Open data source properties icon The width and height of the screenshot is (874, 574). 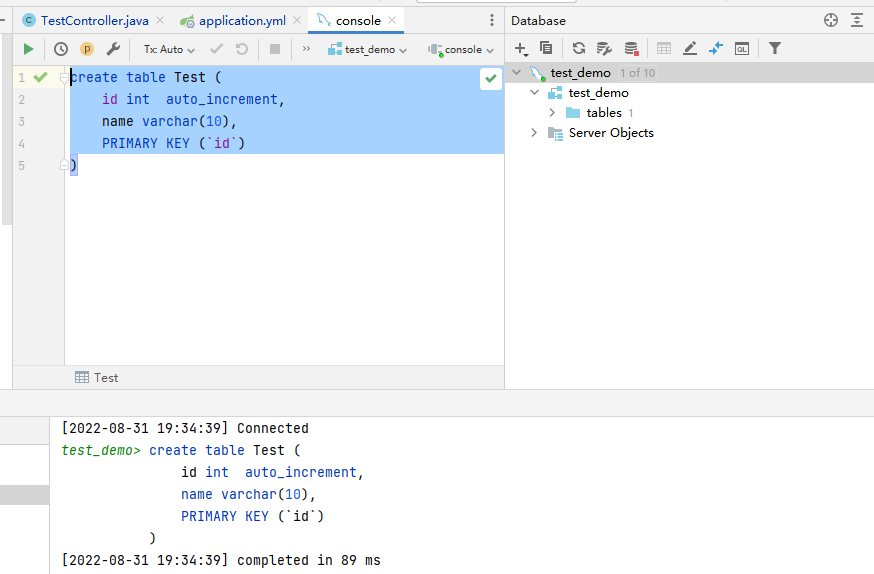[x=604, y=48]
